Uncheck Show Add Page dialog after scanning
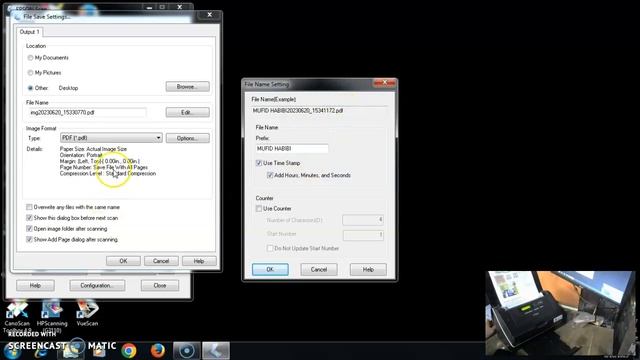This screenshot has height=360, width=640. [x=29, y=240]
